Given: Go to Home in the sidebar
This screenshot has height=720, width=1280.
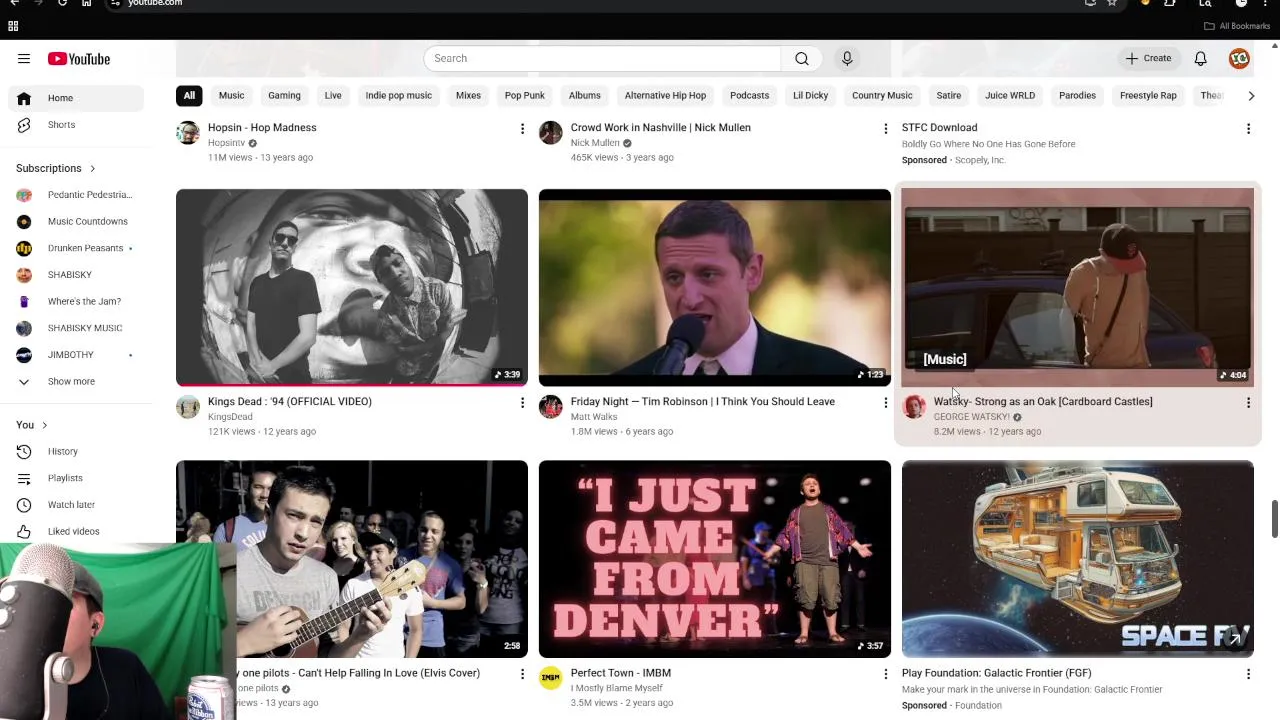Looking at the screenshot, I should pos(76,98).
